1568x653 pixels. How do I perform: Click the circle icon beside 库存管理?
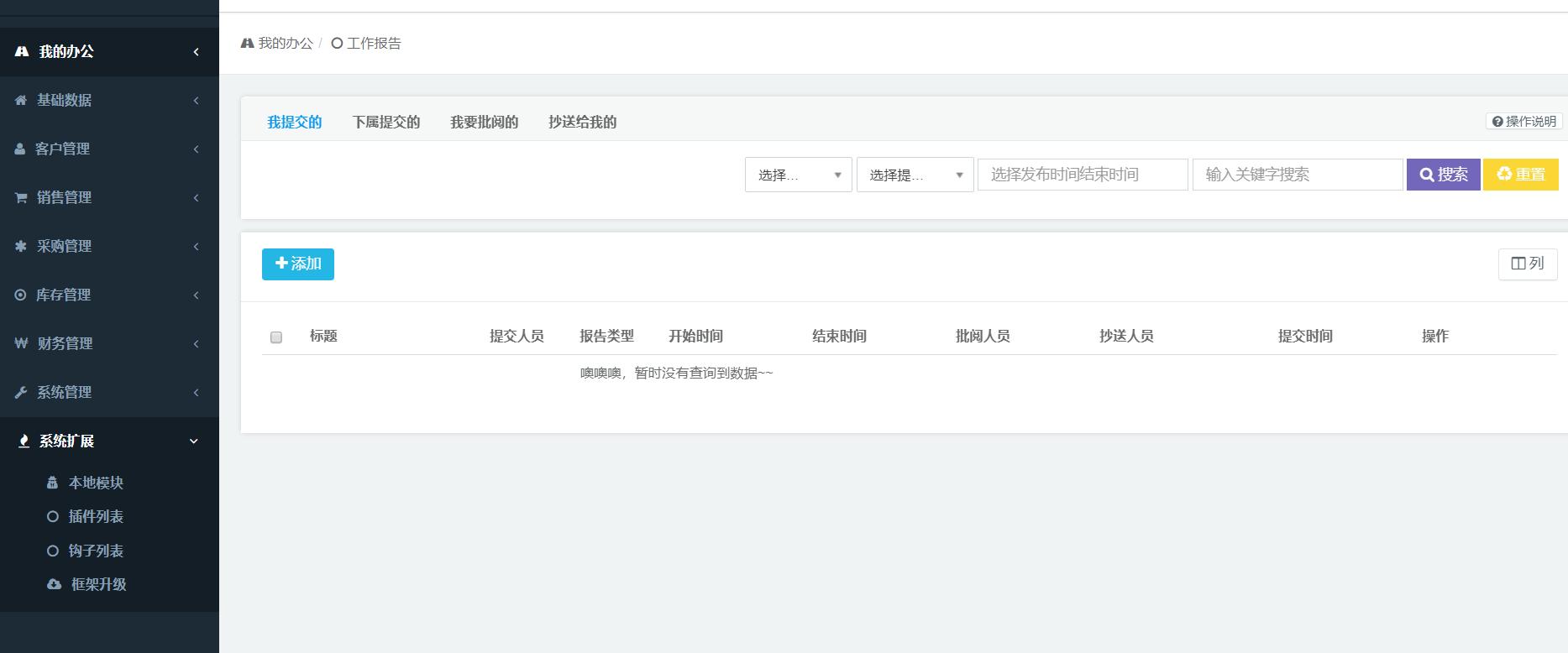(x=20, y=295)
